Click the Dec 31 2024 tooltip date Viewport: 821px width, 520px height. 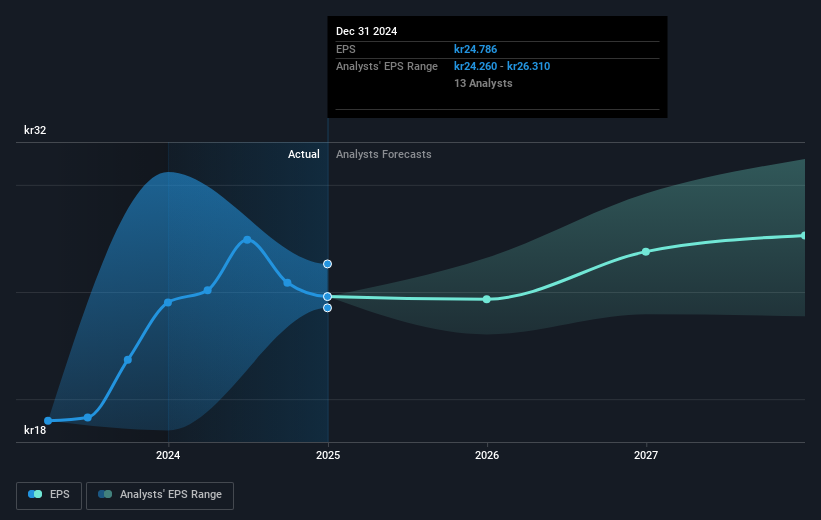(367, 31)
